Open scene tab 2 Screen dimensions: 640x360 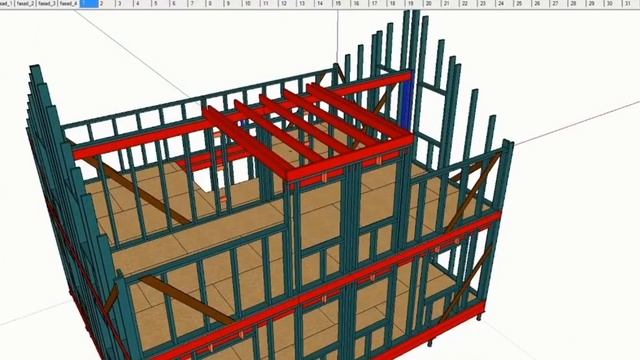pos(107,4)
